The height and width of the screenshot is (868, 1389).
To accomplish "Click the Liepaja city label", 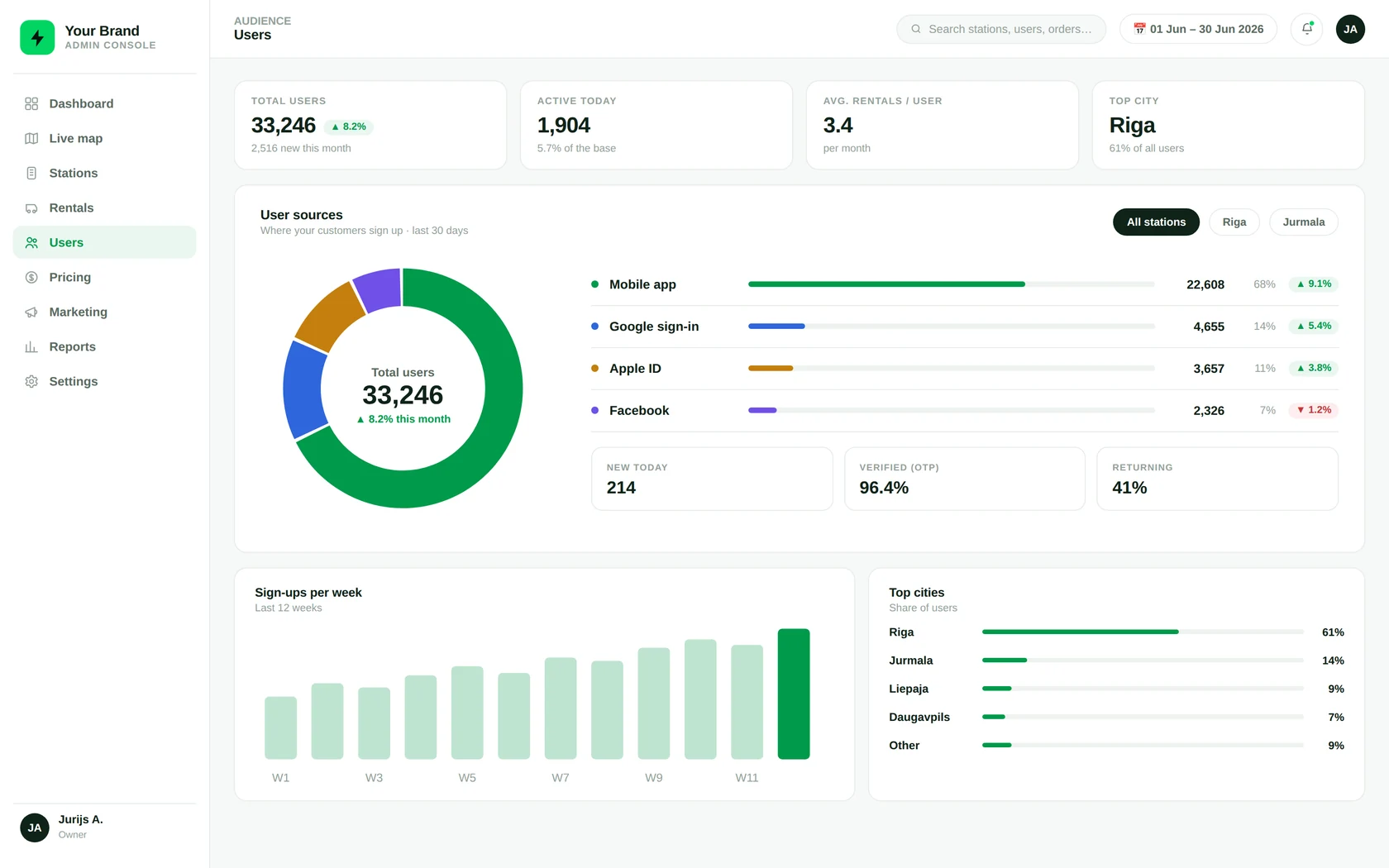I will [x=909, y=689].
